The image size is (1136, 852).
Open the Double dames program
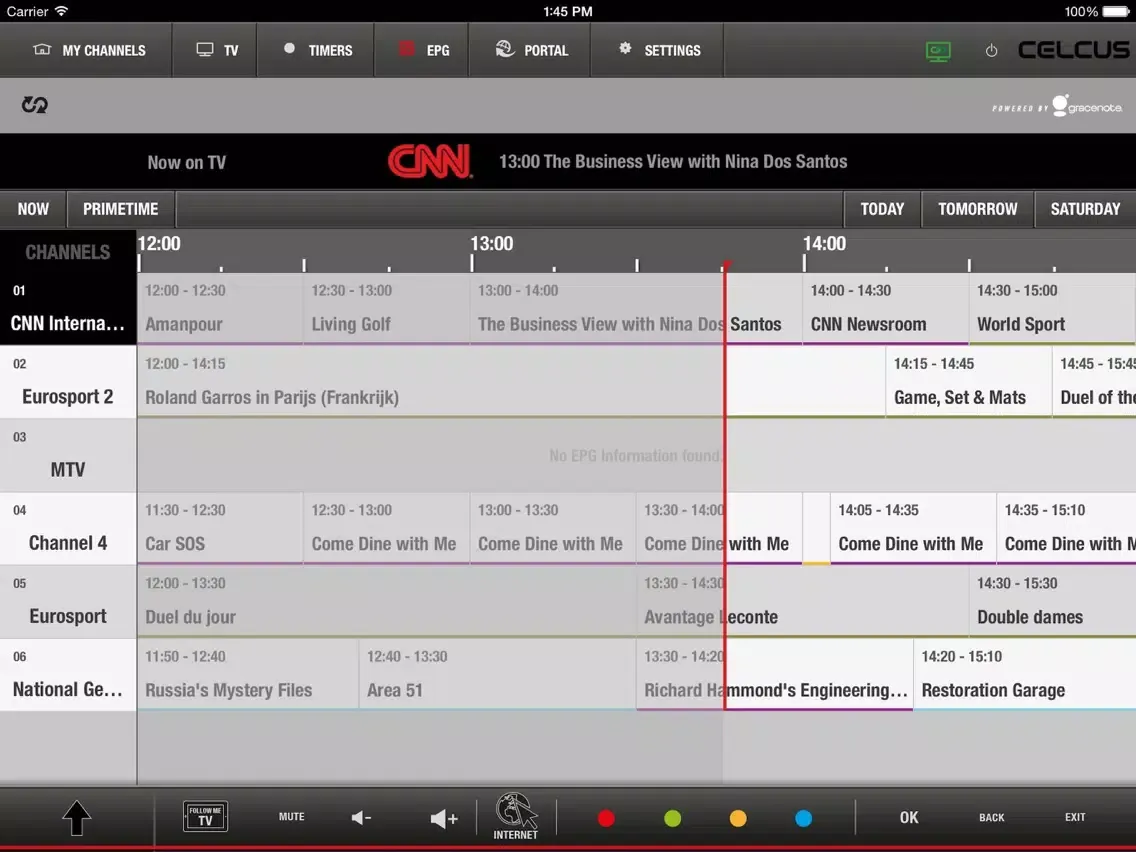(1052, 601)
